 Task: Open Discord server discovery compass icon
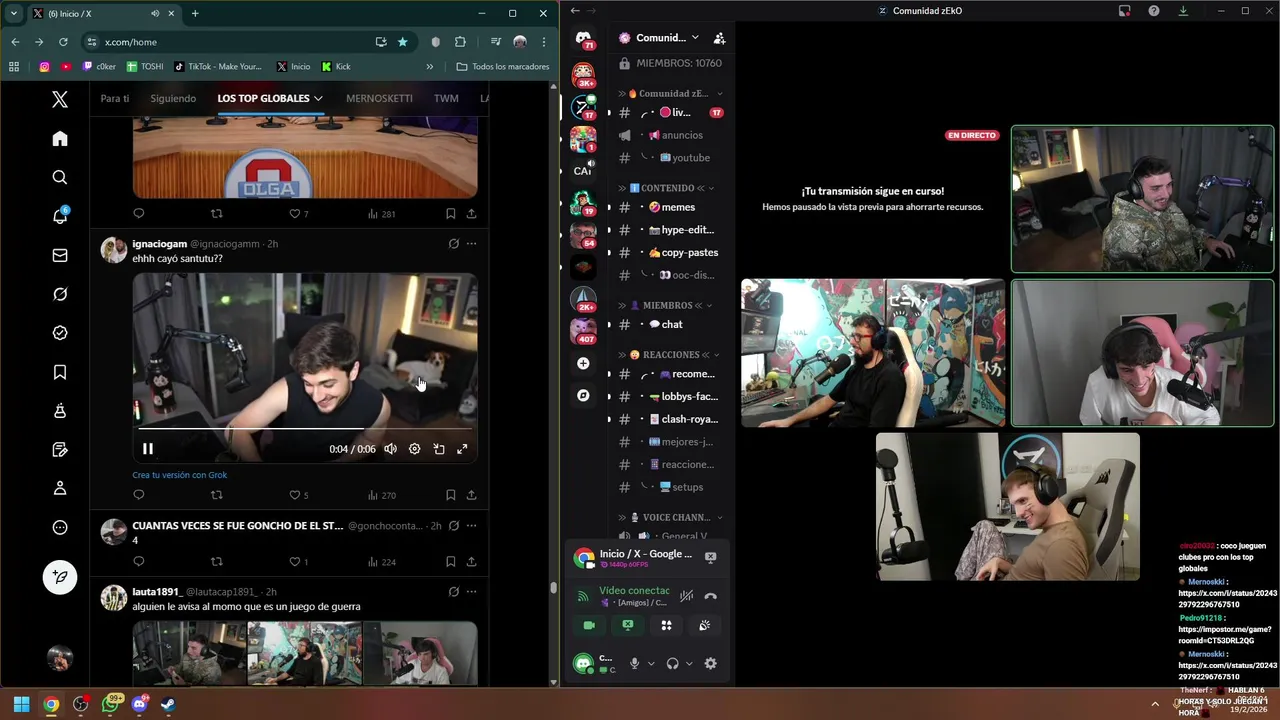pyautogui.click(x=583, y=395)
